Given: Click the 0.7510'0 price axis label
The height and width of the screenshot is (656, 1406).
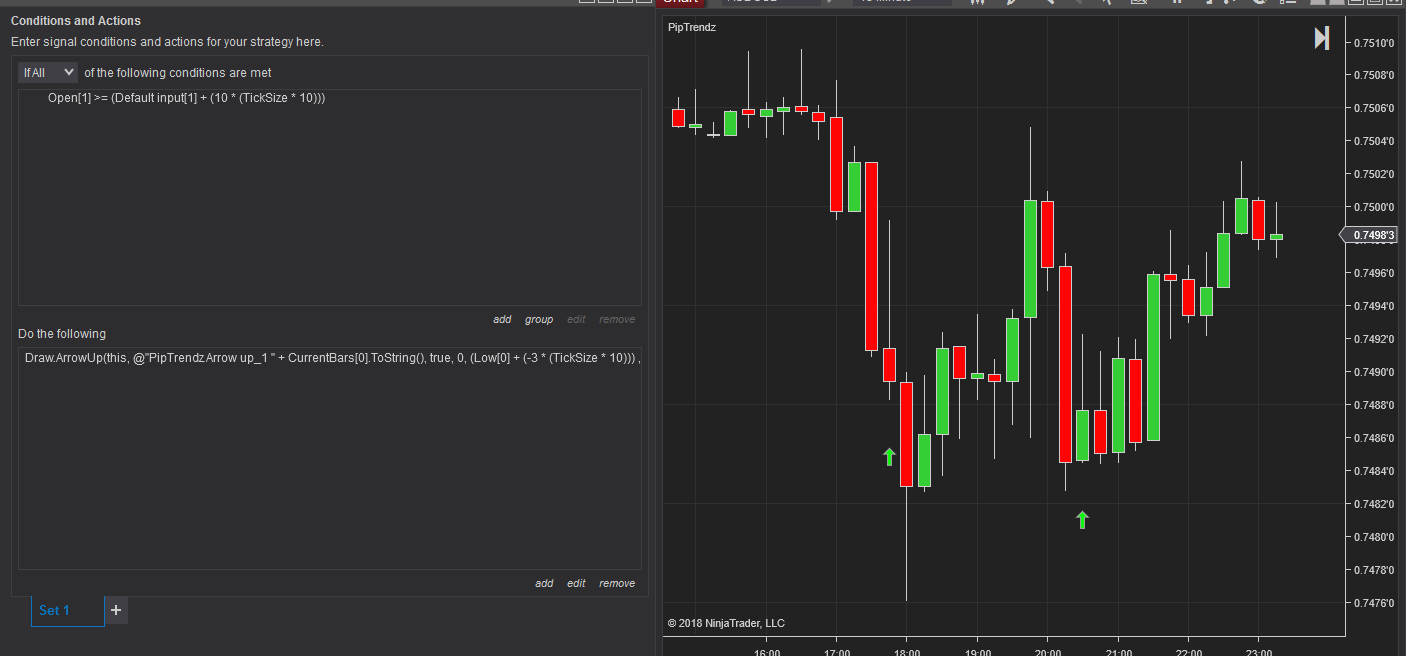Looking at the screenshot, I should coord(1372,42).
